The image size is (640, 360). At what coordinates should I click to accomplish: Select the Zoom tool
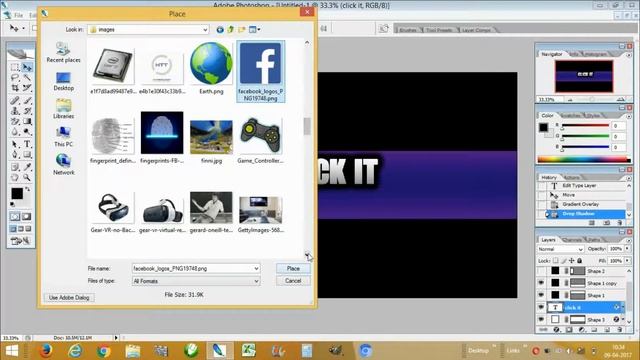click(x=27, y=178)
